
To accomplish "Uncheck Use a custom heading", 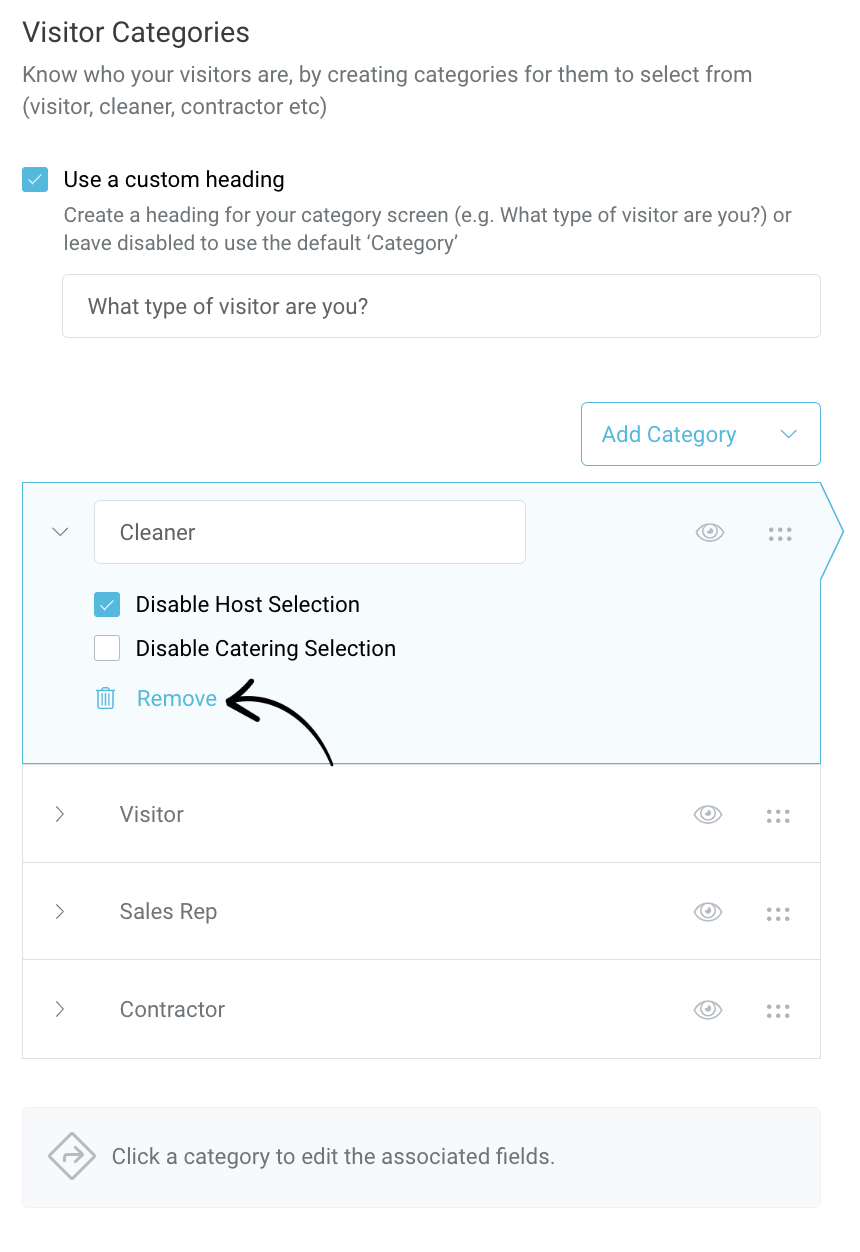I will tap(35, 180).
